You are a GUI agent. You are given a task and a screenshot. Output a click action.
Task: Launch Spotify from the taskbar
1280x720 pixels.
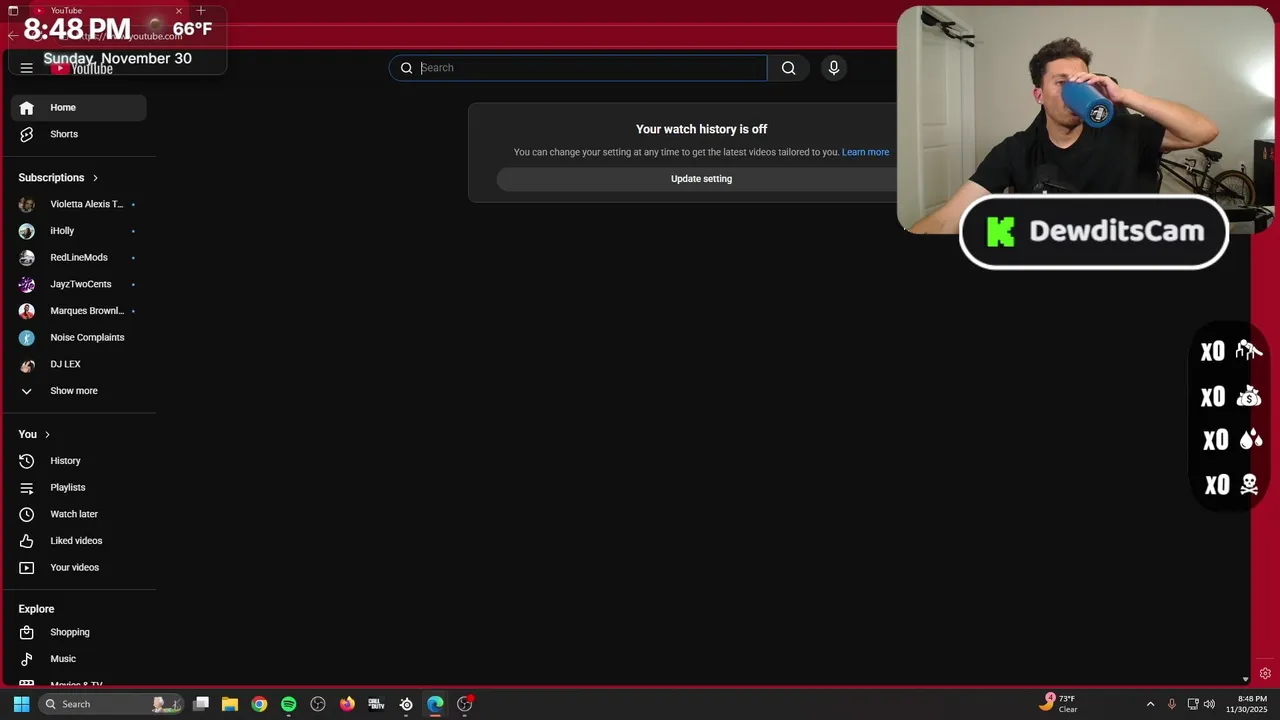pyautogui.click(x=289, y=704)
